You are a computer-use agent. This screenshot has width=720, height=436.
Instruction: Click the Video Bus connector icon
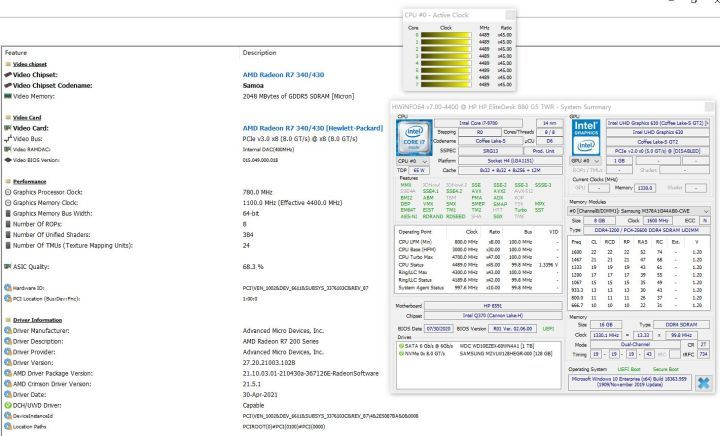(x=8, y=139)
